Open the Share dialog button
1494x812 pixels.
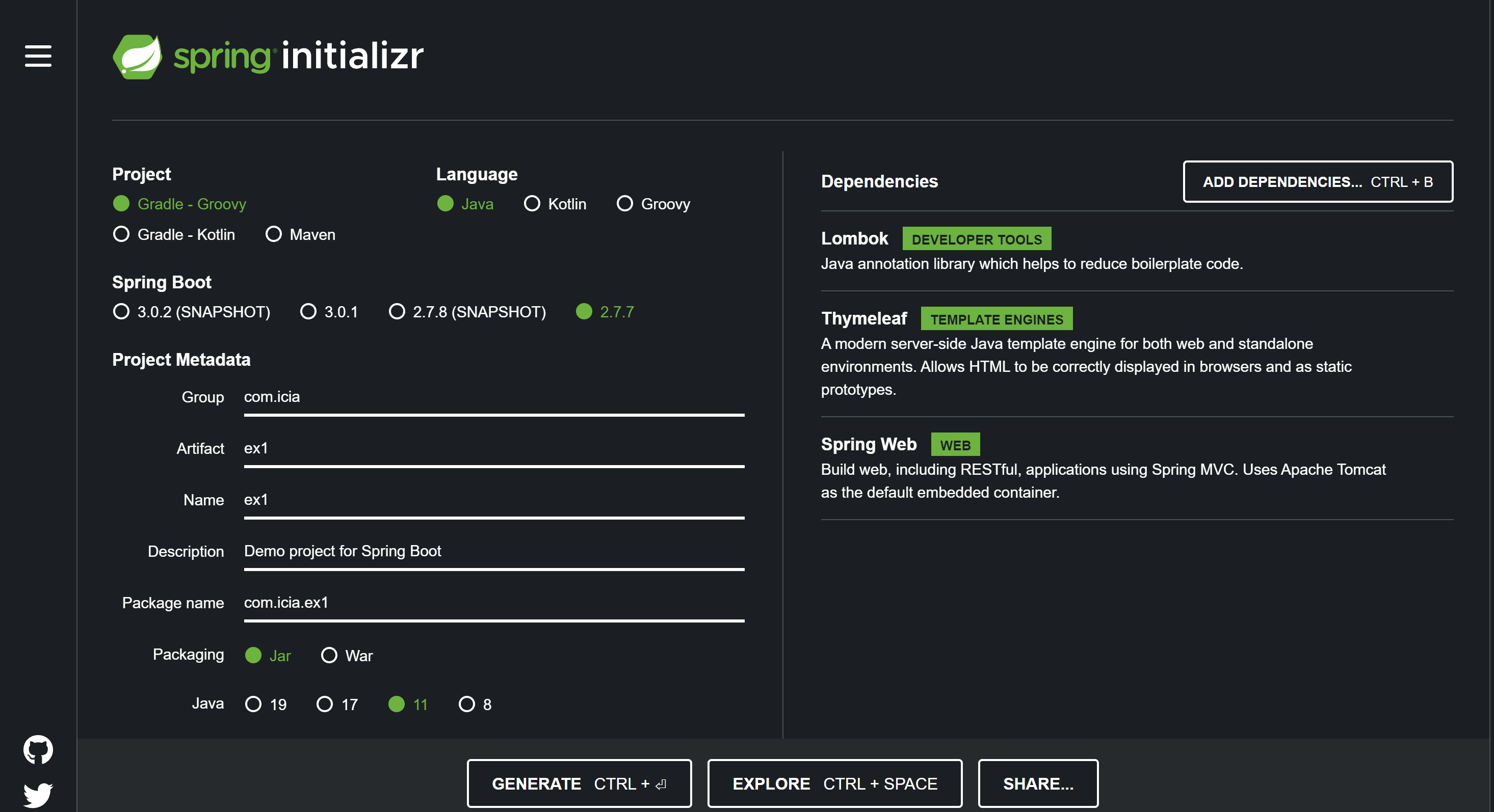tap(1038, 783)
